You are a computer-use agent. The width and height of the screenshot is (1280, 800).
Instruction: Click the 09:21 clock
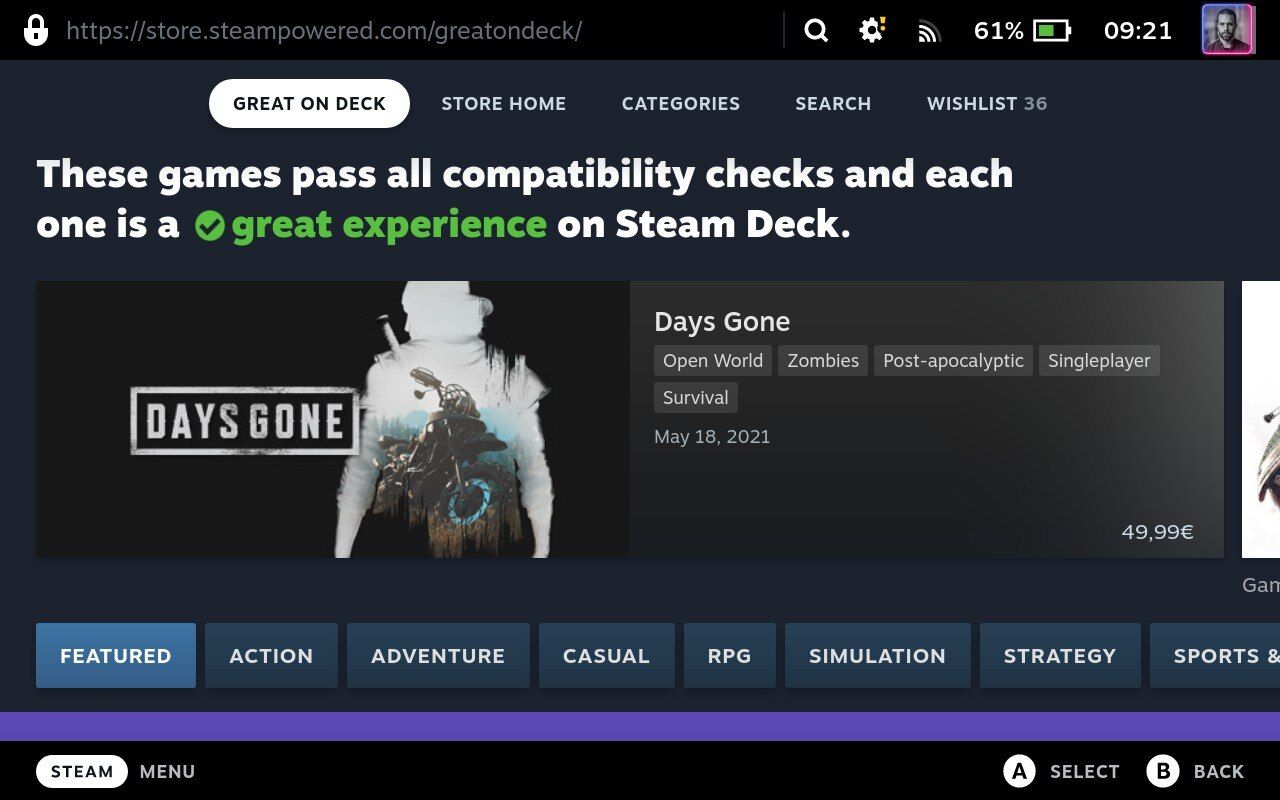(x=1138, y=31)
